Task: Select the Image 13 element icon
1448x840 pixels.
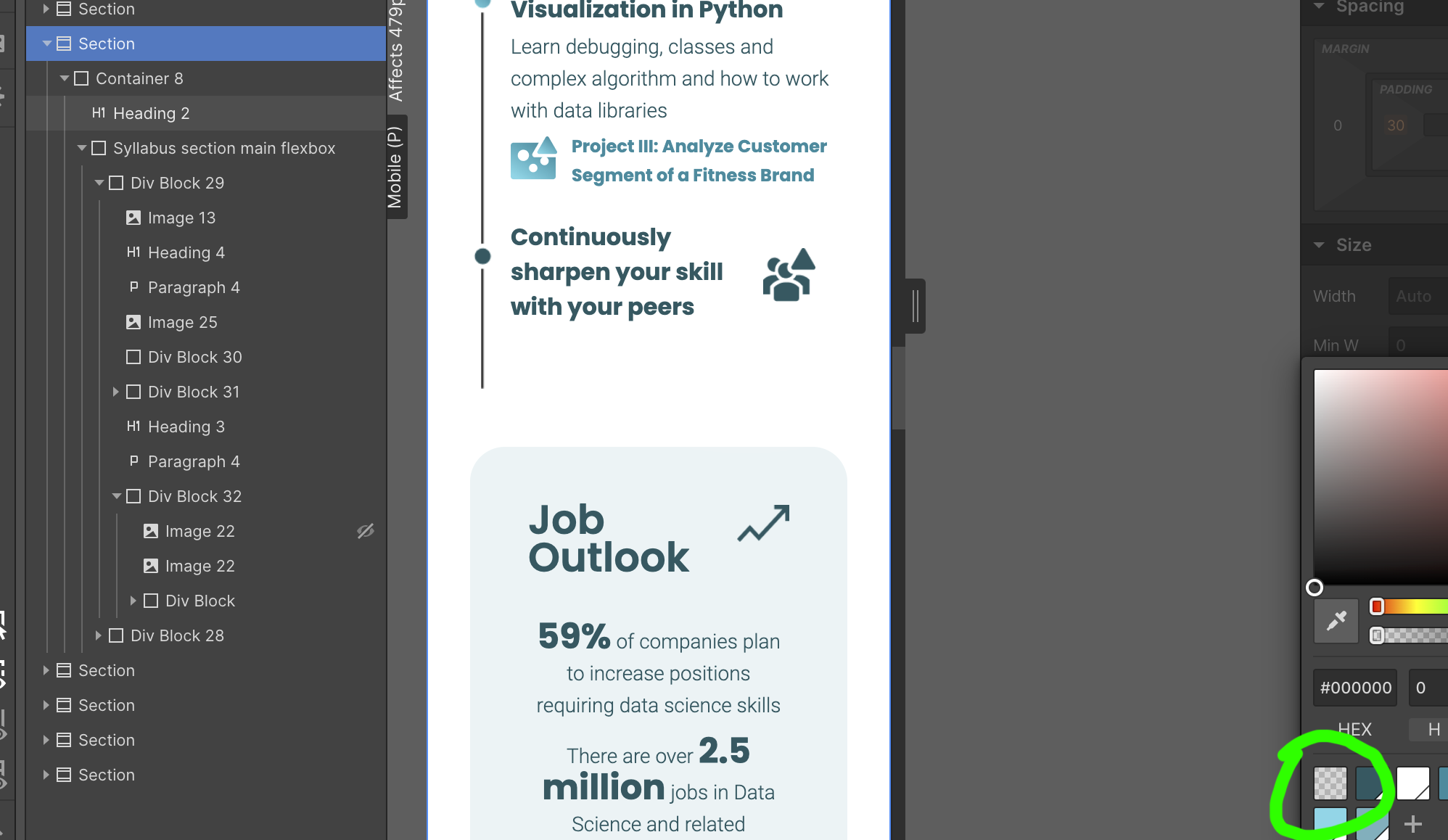Action: [133, 218]
